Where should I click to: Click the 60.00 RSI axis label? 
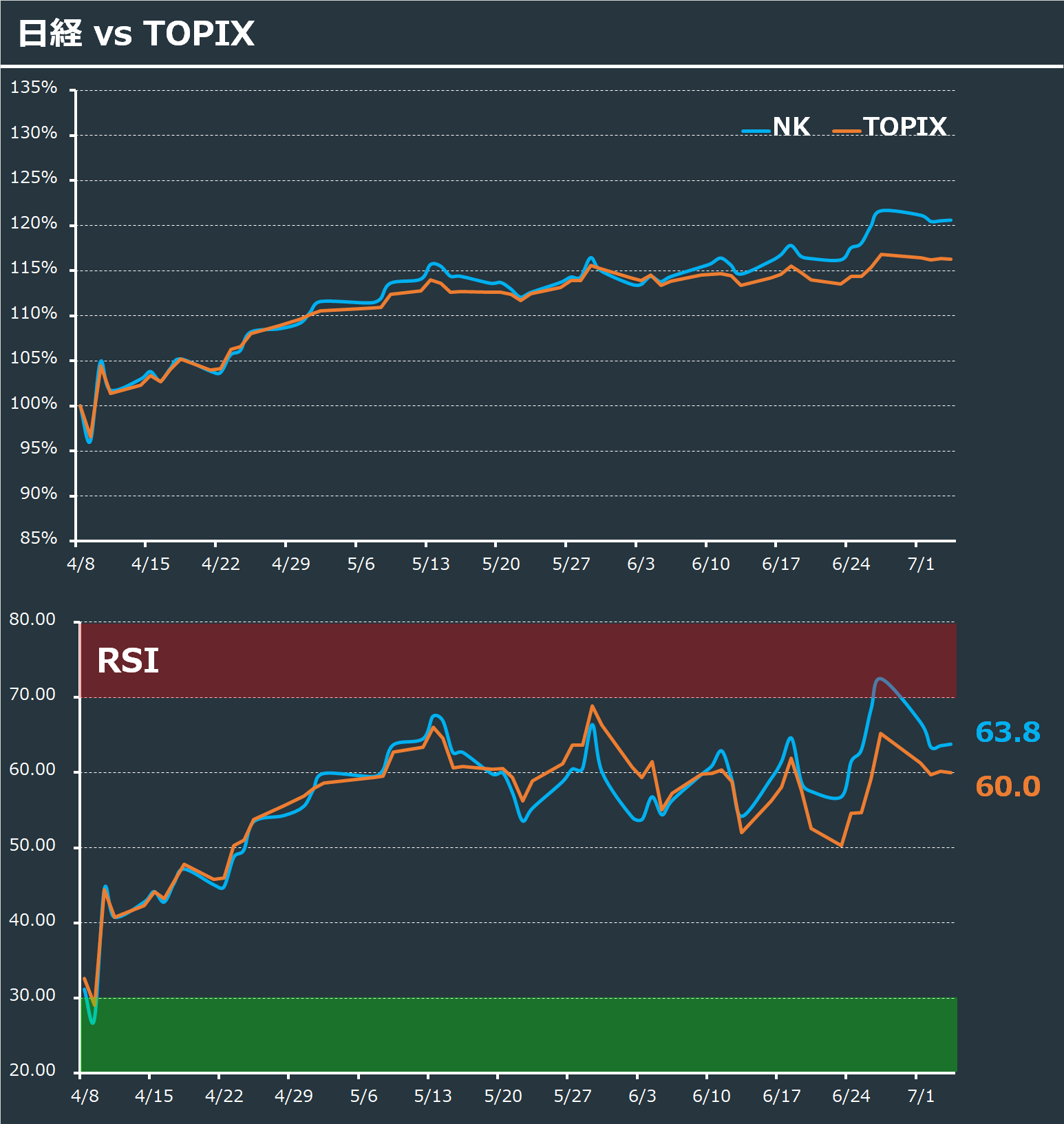pyautogui.click(x=32, y=770)
